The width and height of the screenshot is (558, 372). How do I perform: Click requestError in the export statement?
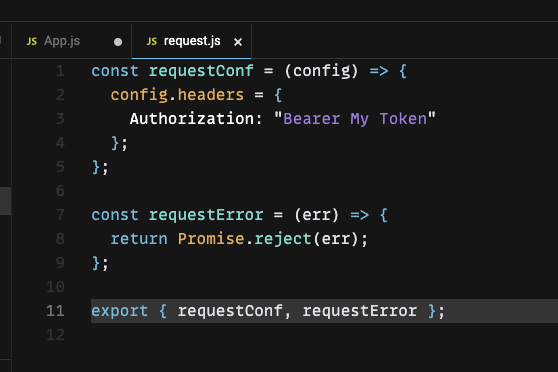tap(360, 311)
